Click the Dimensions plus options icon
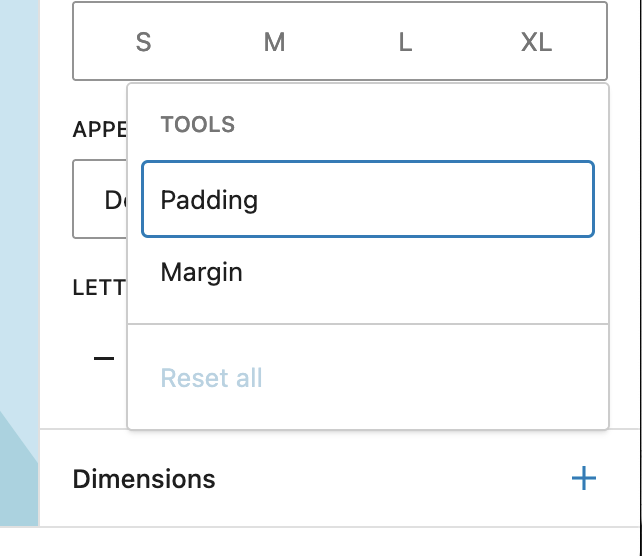Image resolution: width=642 pixels, height=556 pixels. 583,478
